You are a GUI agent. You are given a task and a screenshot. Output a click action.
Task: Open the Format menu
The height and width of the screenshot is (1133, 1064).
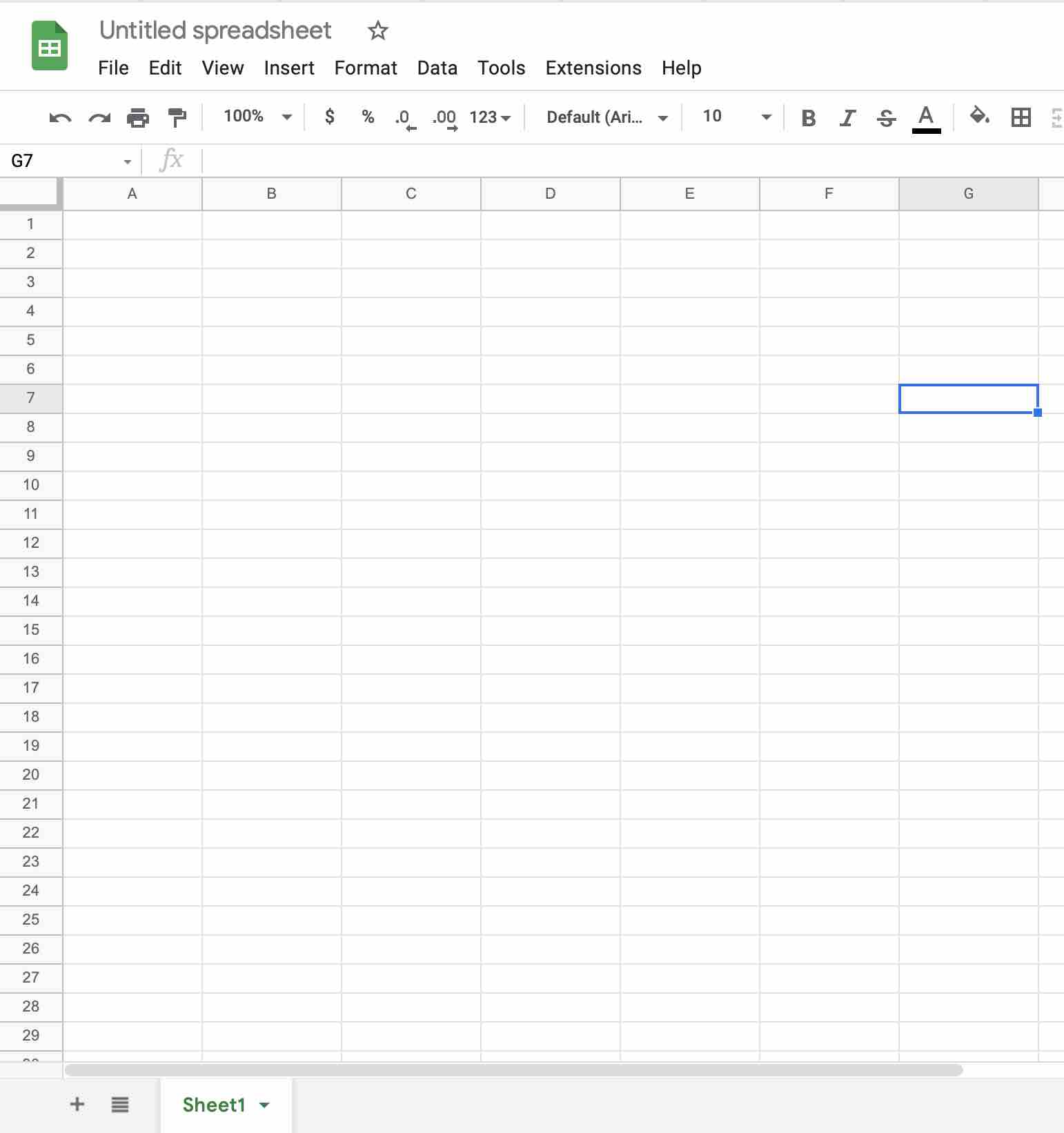coord(365,68)
